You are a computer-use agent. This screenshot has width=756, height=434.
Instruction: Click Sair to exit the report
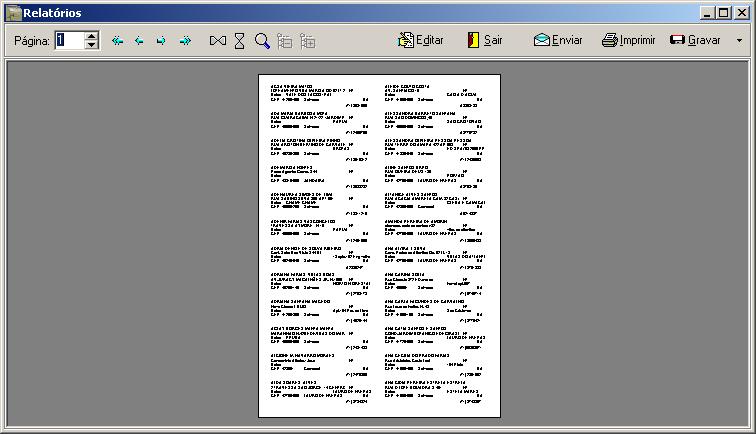coord(485,40)
